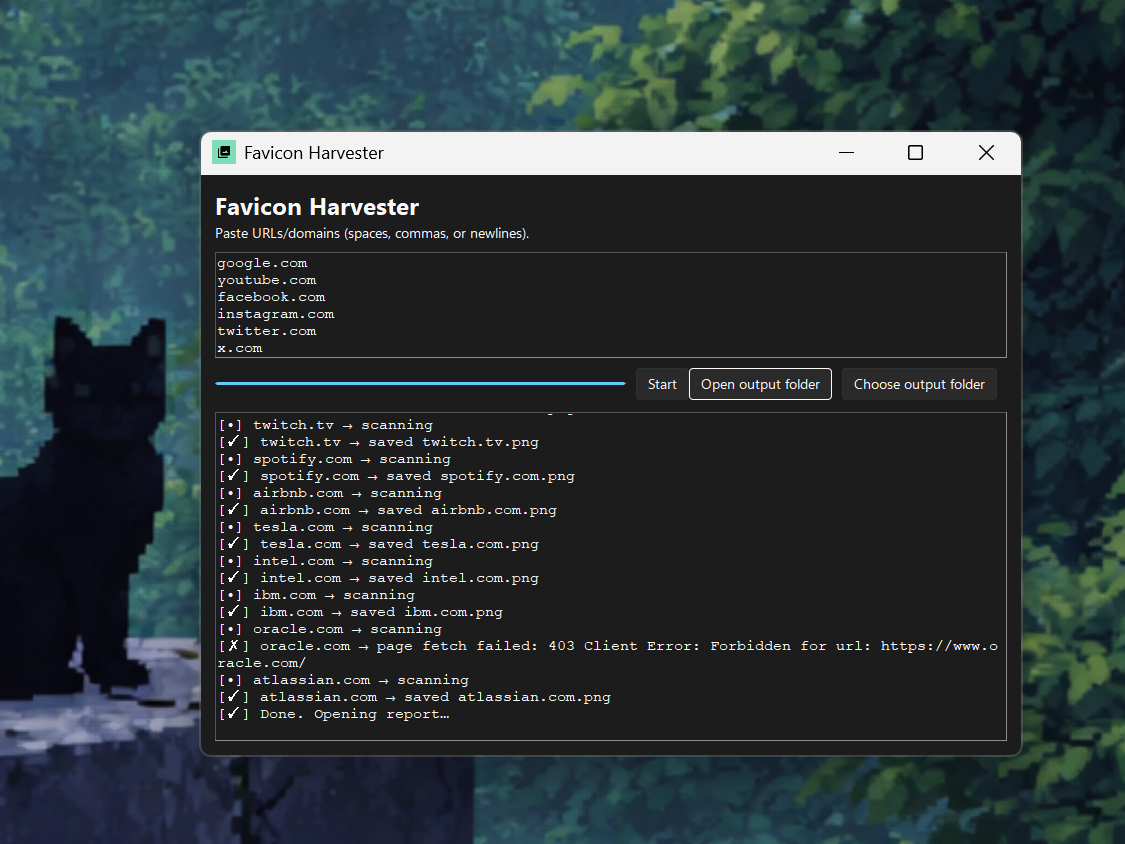1125x844 pixels.
Task: Click the Favicon Harvester app icon in the title bar
Action: tap(223, 152)
